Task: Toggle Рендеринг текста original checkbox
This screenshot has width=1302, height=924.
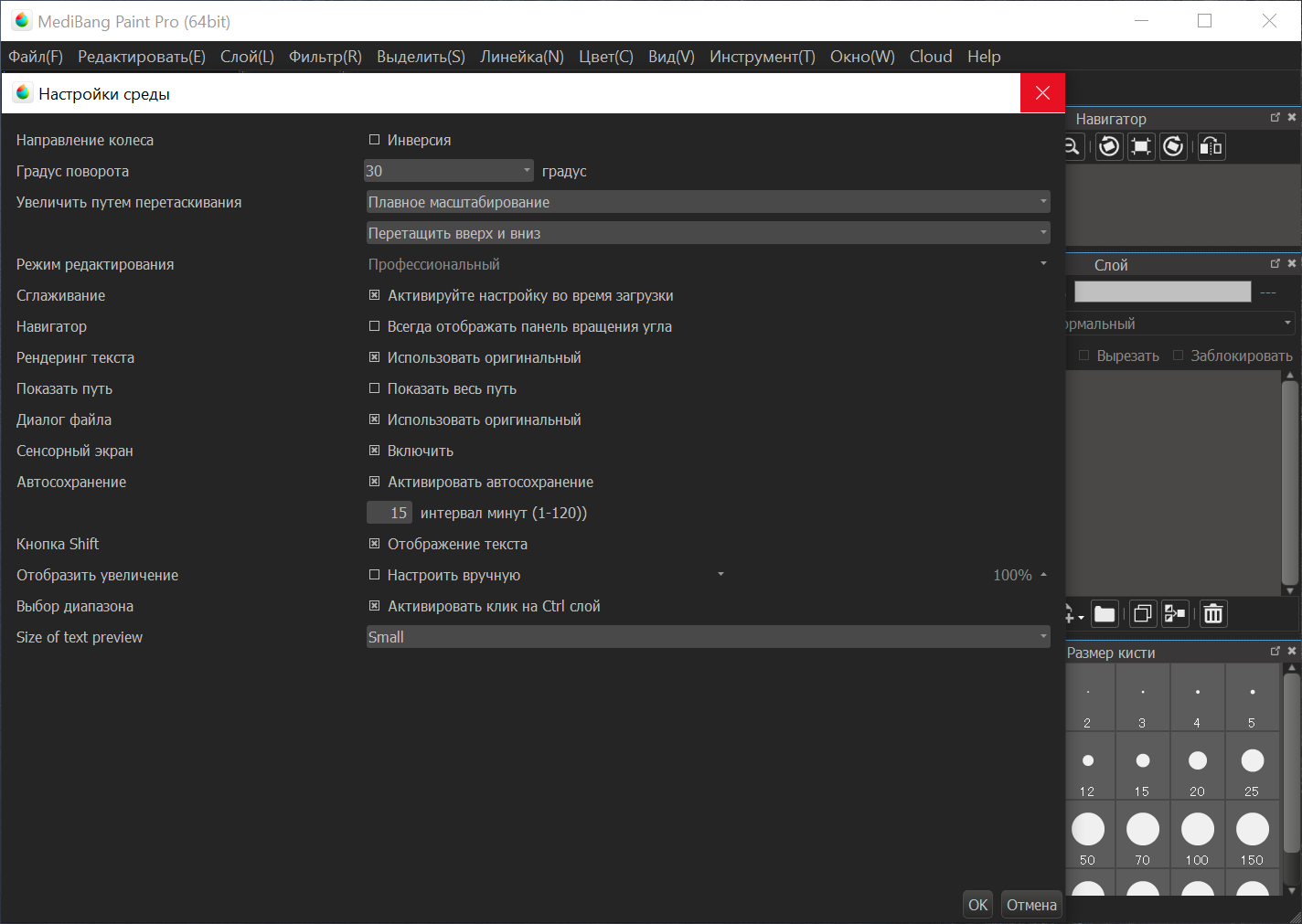Action: pyautogui.click(x=374, y=357)
